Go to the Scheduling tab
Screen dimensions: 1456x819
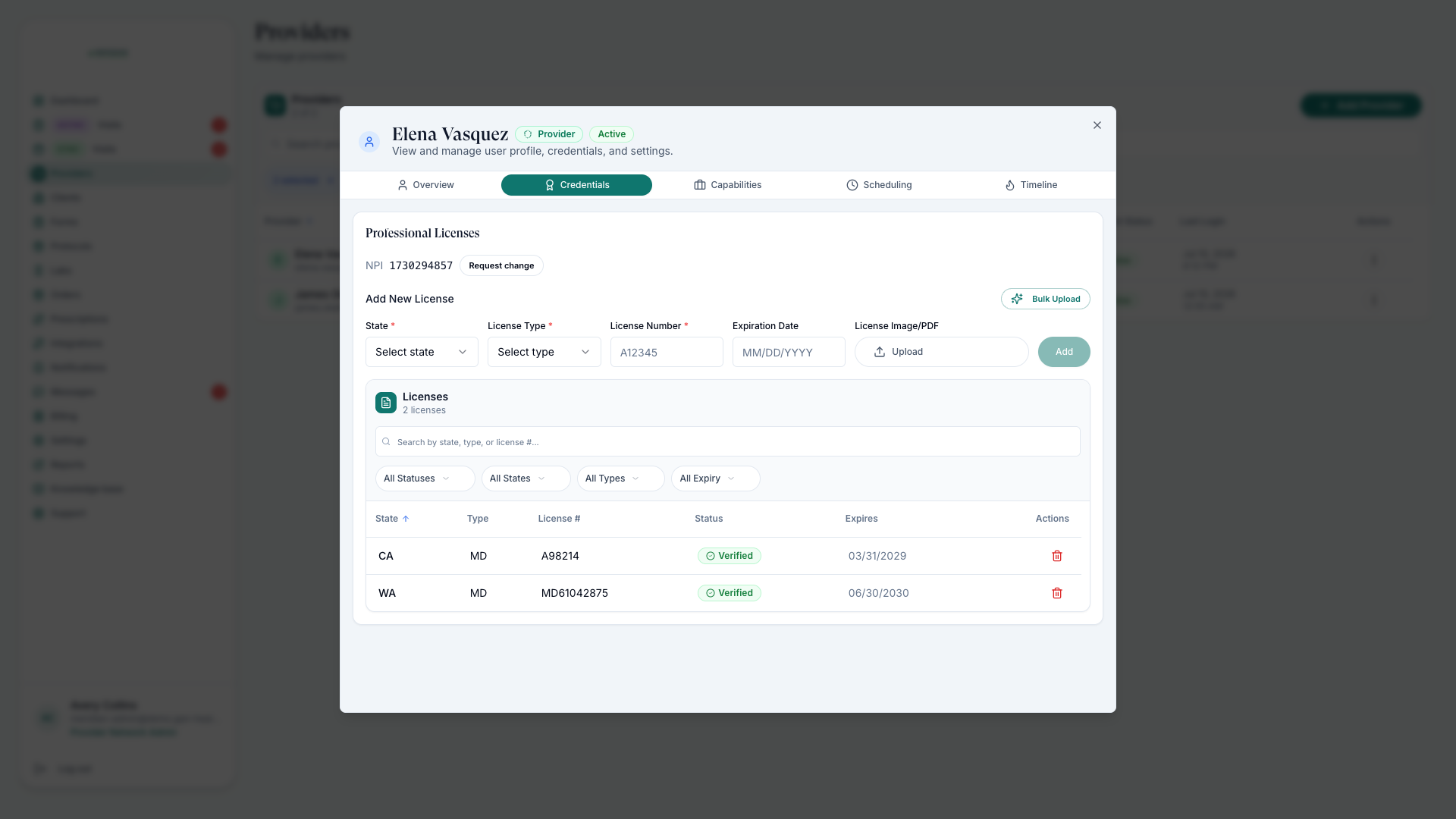[879, 185]
